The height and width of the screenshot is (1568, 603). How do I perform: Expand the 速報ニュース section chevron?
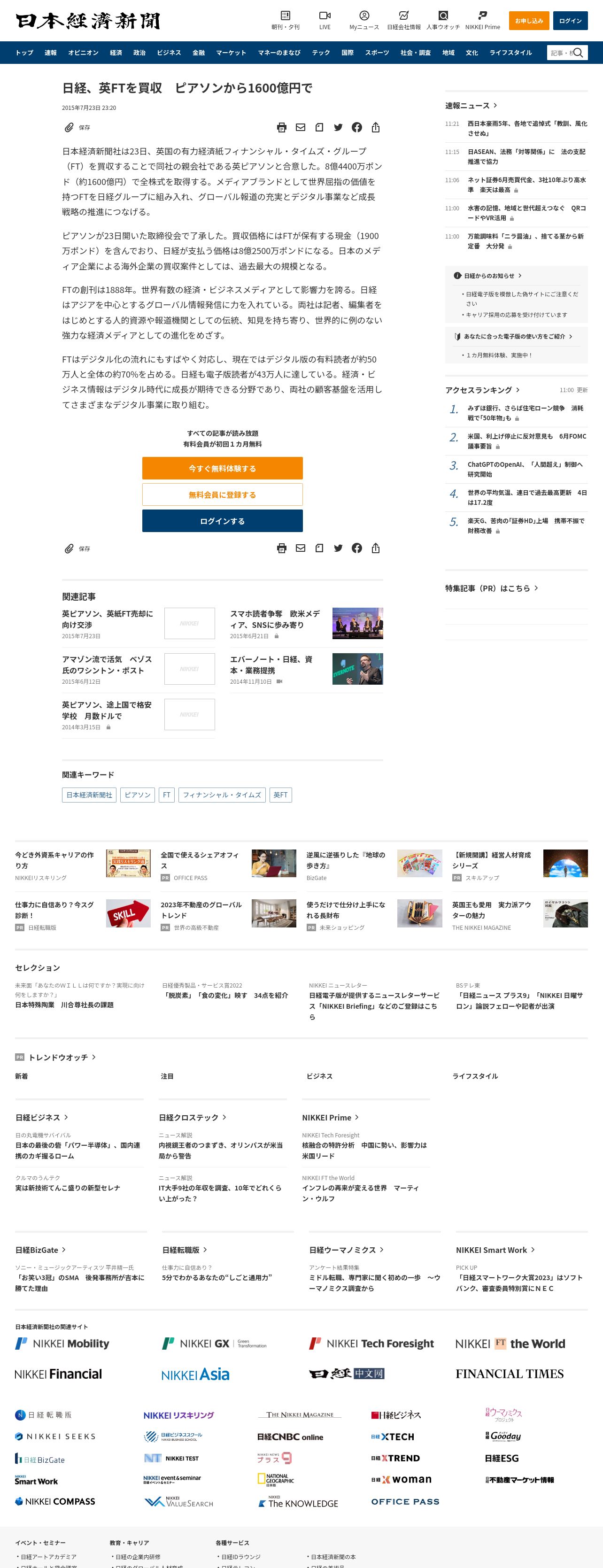click(x=495, y=105)
